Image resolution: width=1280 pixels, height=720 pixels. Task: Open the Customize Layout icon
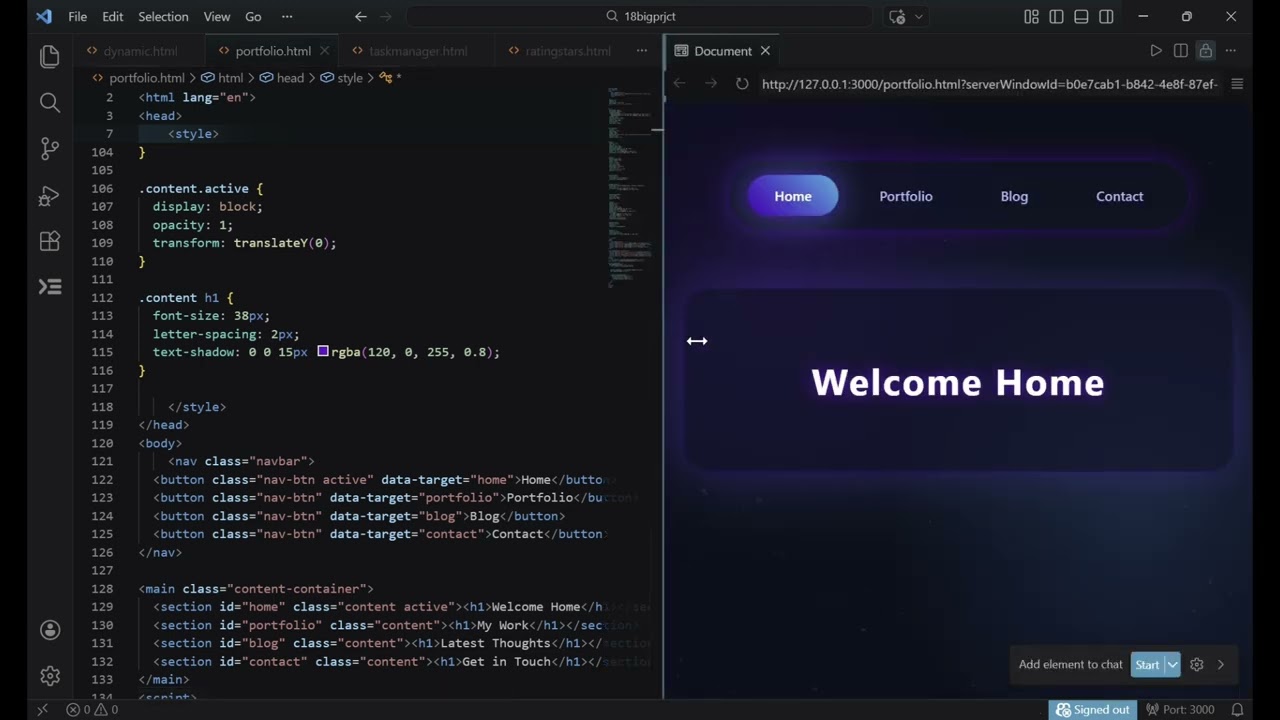click(x=1031, y=16)
